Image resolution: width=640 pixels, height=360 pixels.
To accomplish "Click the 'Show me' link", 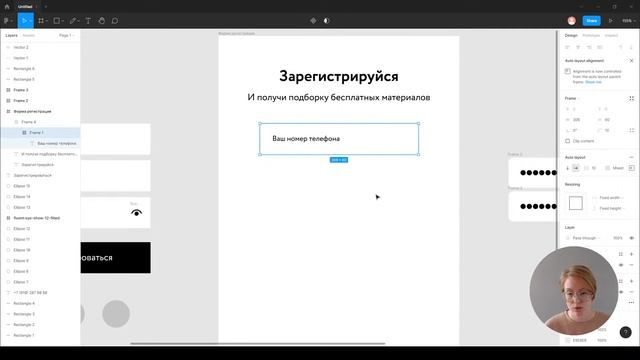I will (x=593, y=82).
